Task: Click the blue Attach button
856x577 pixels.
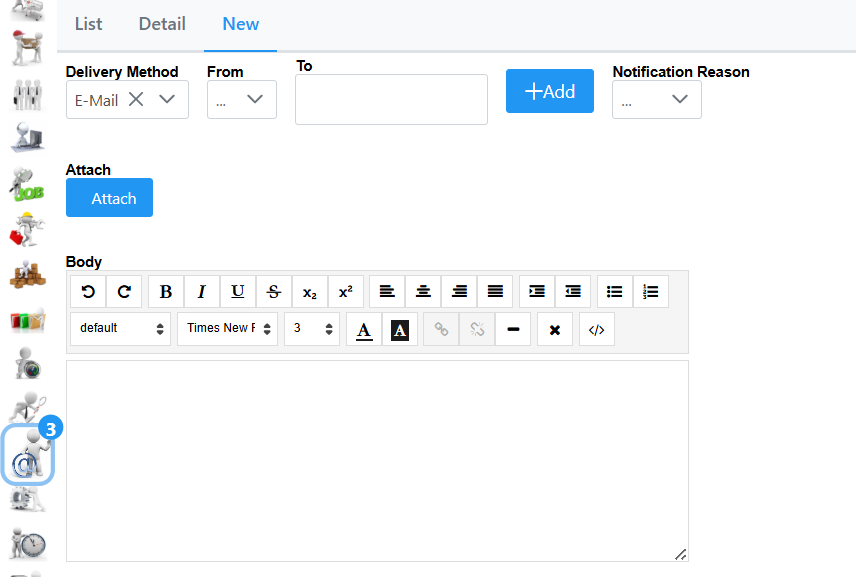Action: click(x=109, y=198)
